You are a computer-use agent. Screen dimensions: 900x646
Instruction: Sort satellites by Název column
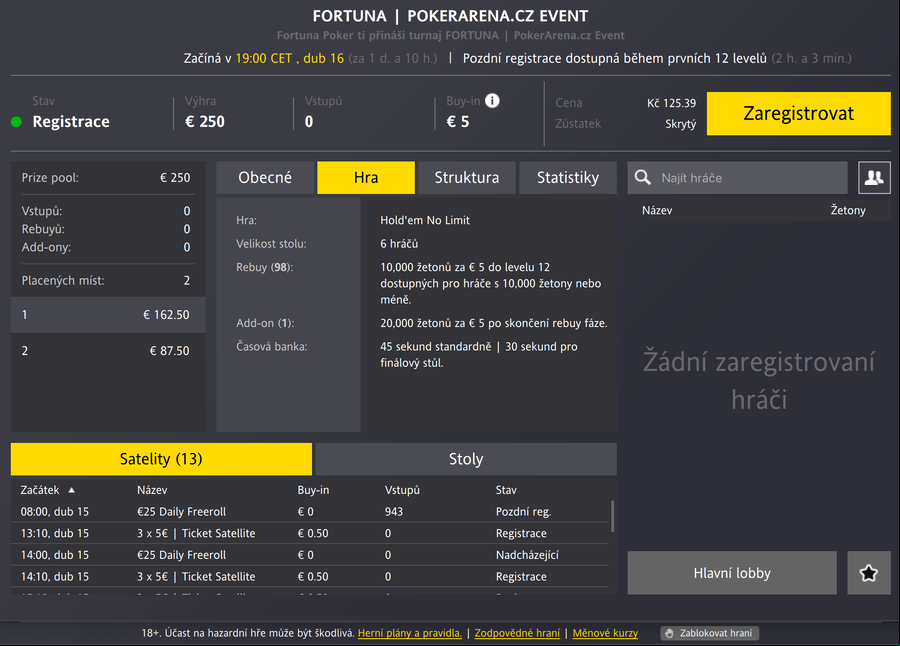pos(152,490)
